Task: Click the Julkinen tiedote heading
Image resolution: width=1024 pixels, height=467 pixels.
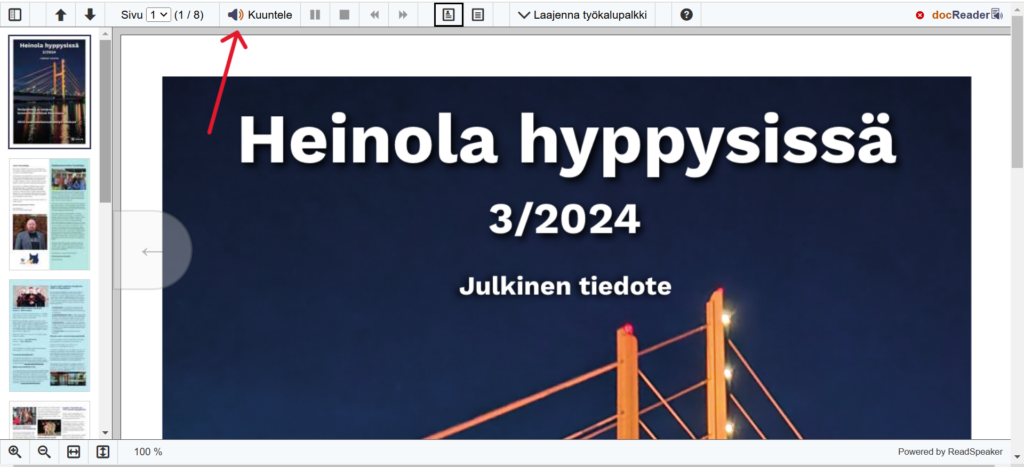Action: 566,286
